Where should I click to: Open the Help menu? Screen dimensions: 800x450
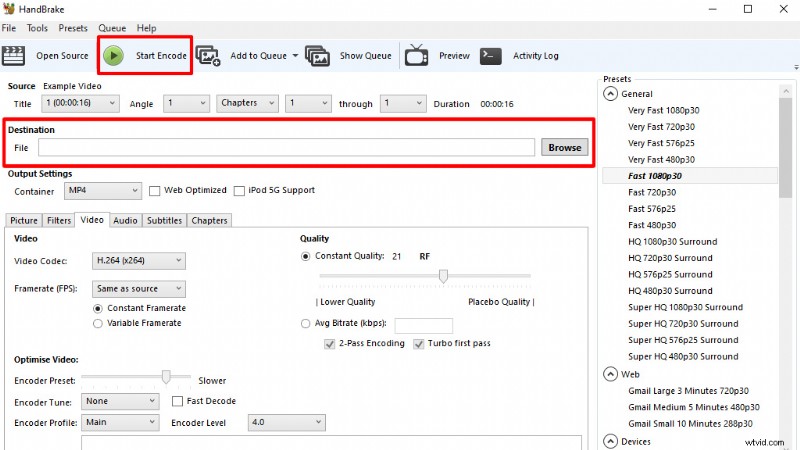pyautogui.click(x=146, y=28)
